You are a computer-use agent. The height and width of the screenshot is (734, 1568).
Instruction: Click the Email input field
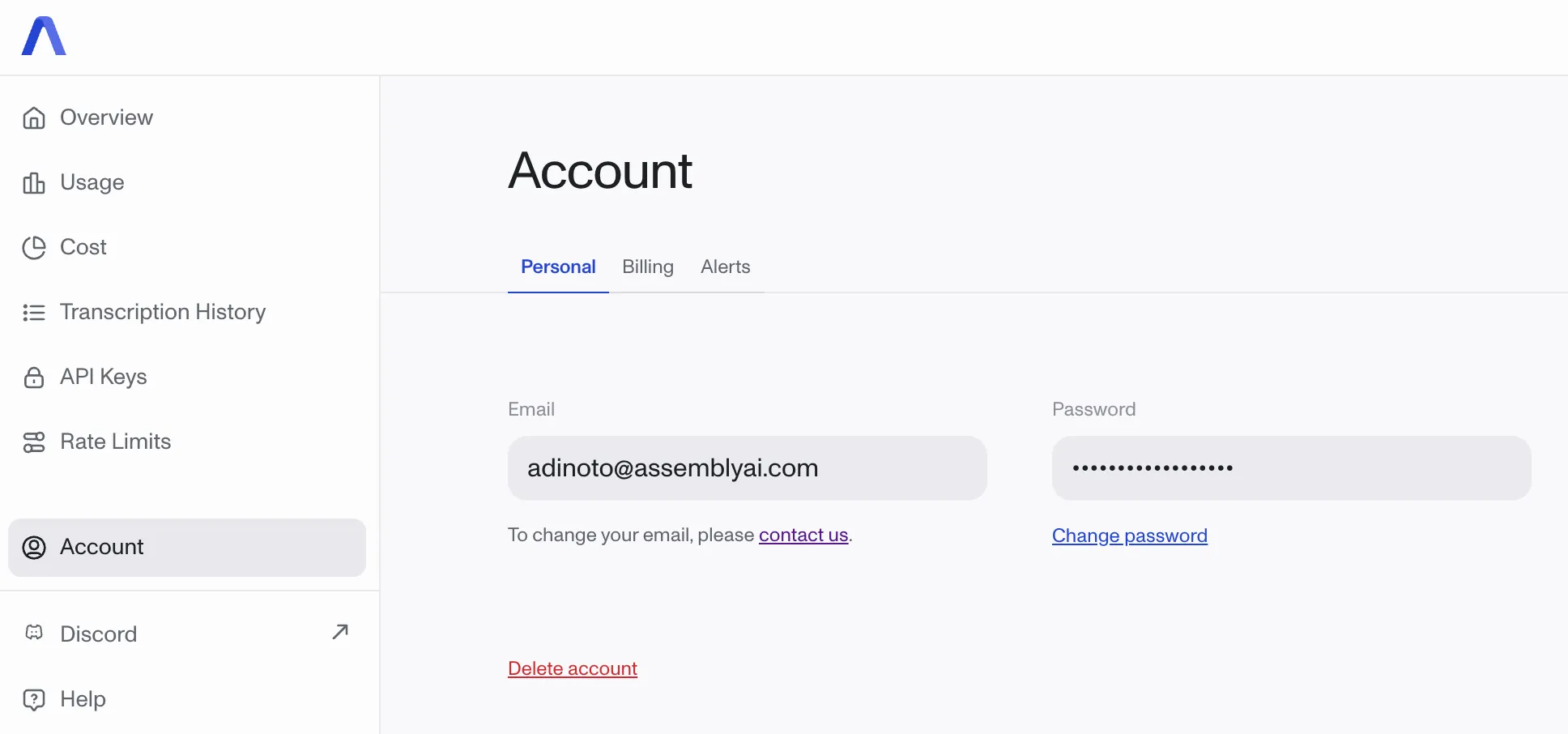(x=747, y=468)
